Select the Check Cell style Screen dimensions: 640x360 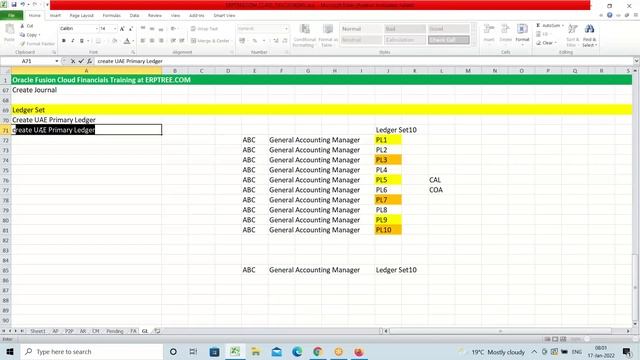tap(449, 40)
